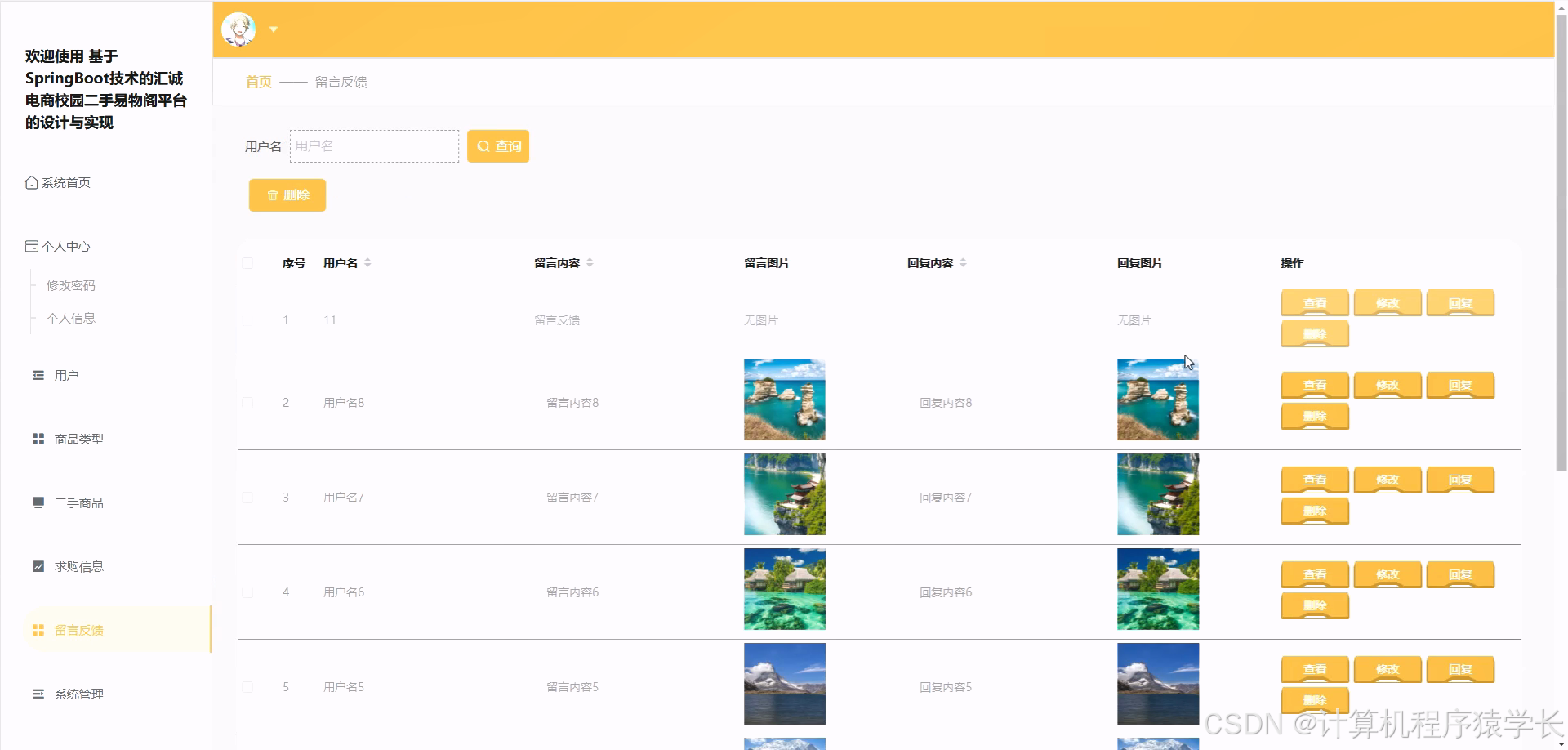The width and height of the screenshot is (1568, 750).
Task: Click 查看 for 用户名8 row
Action: click(1315, 385)
